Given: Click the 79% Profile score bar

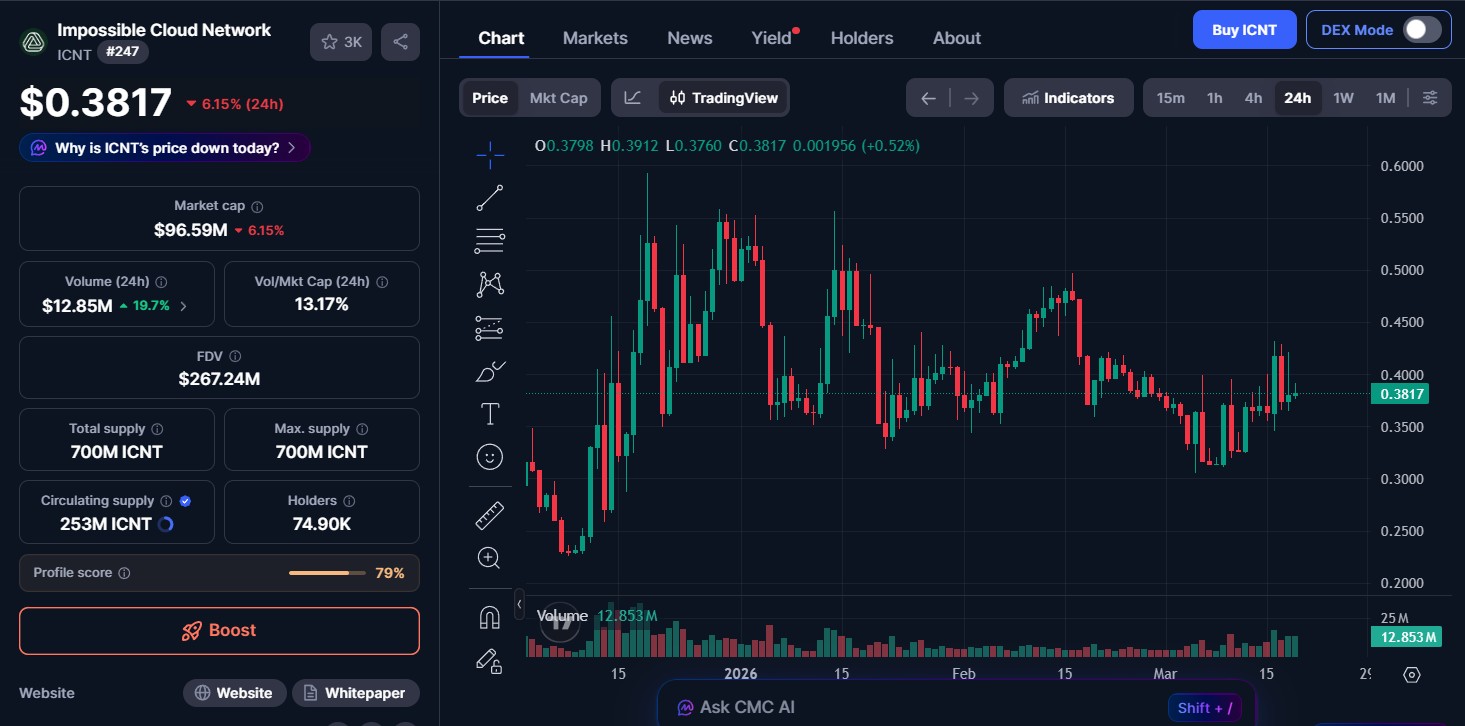Looking at the screenshot, I should click(327, 573).
